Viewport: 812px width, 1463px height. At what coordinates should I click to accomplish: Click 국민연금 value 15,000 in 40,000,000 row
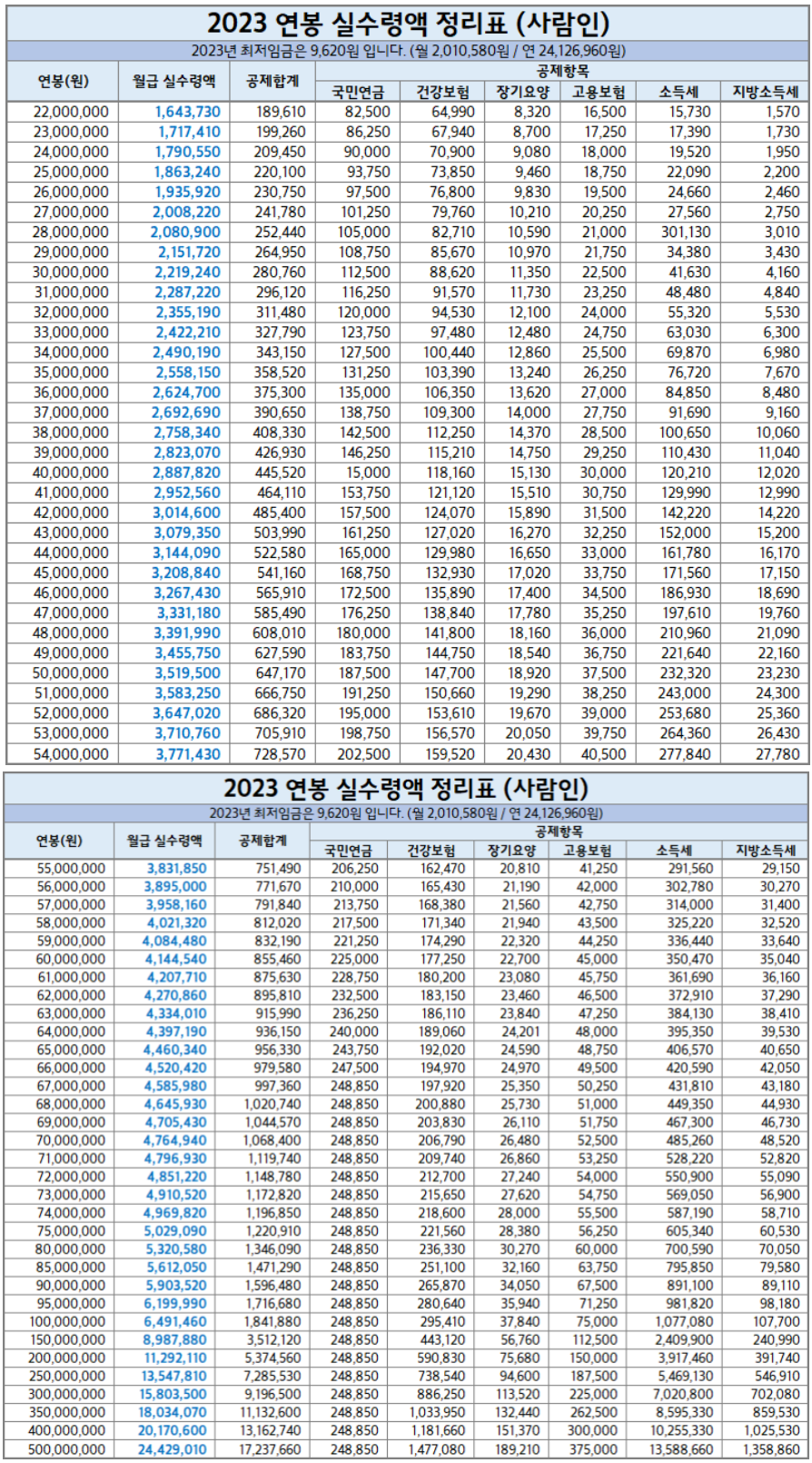(368, 473)
